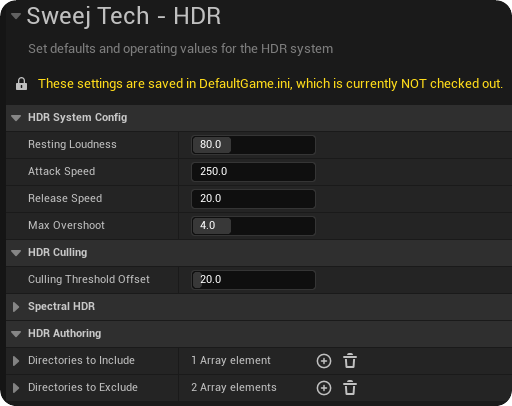Select the Max Overshoot label
The image size is (512, 406).
coord(66,225)
